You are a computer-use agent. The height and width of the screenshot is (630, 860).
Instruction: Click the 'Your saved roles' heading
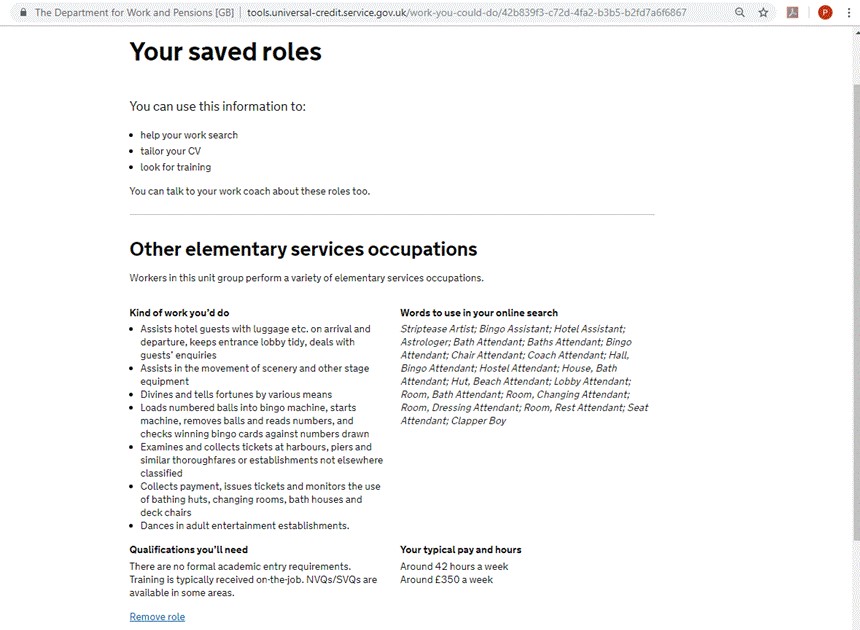(x=225, y=52)
